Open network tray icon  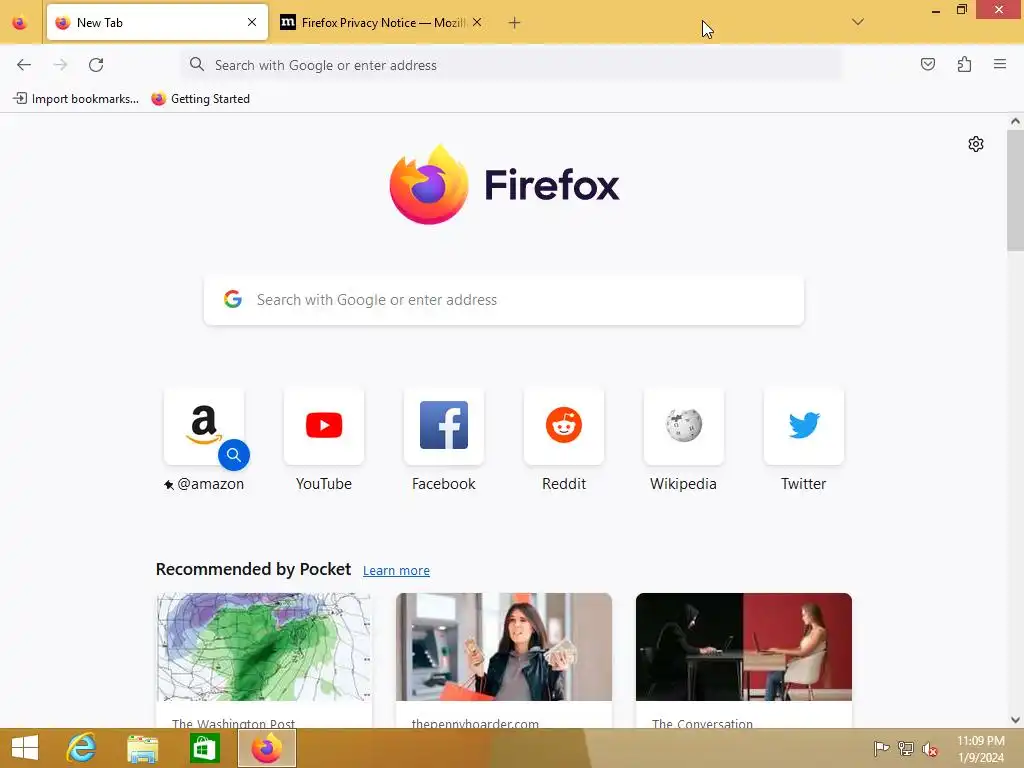click(x=905, y=748)
